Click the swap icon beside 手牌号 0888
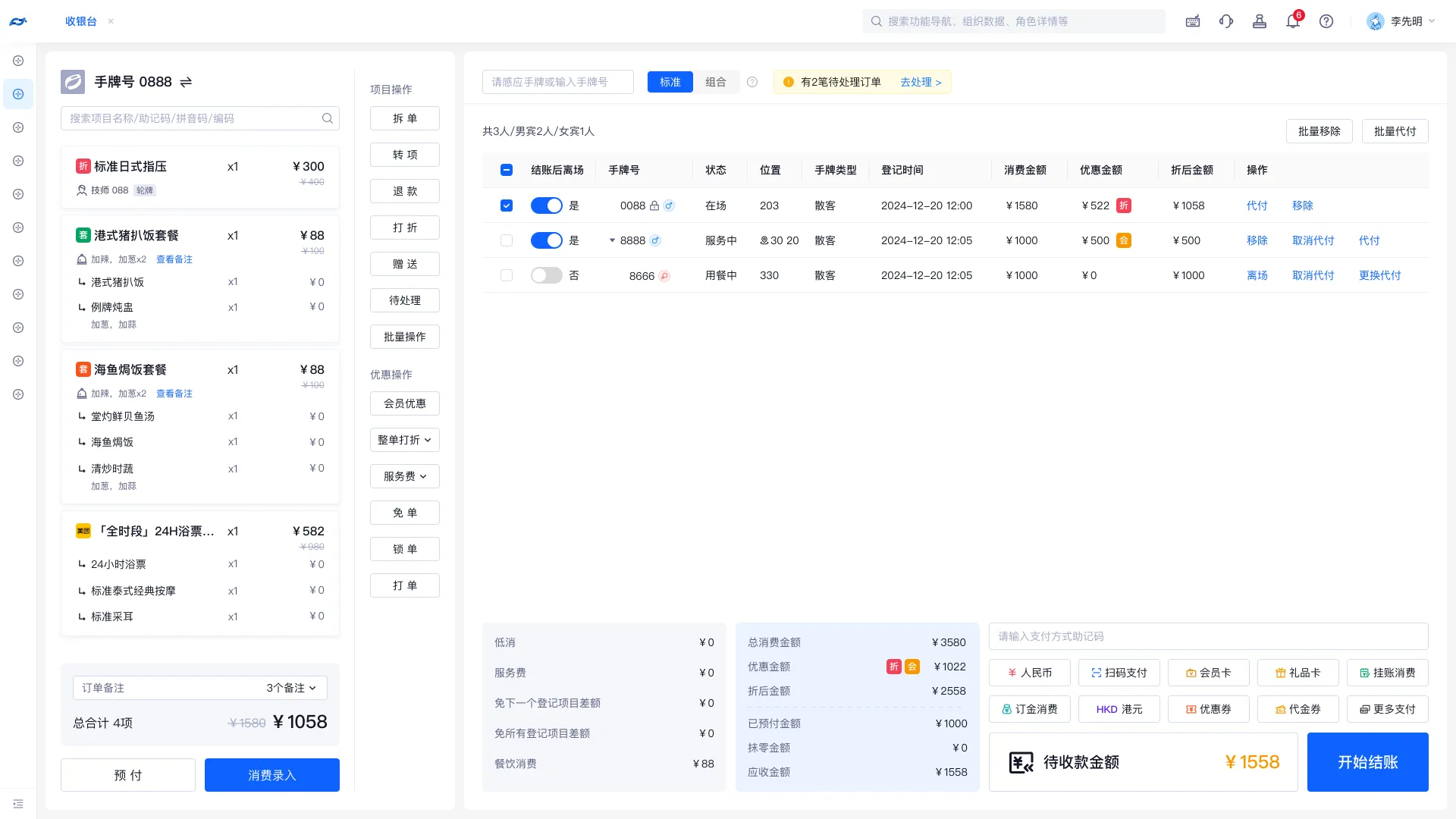Screen dimensions: 1456x819 pos(186,82)
